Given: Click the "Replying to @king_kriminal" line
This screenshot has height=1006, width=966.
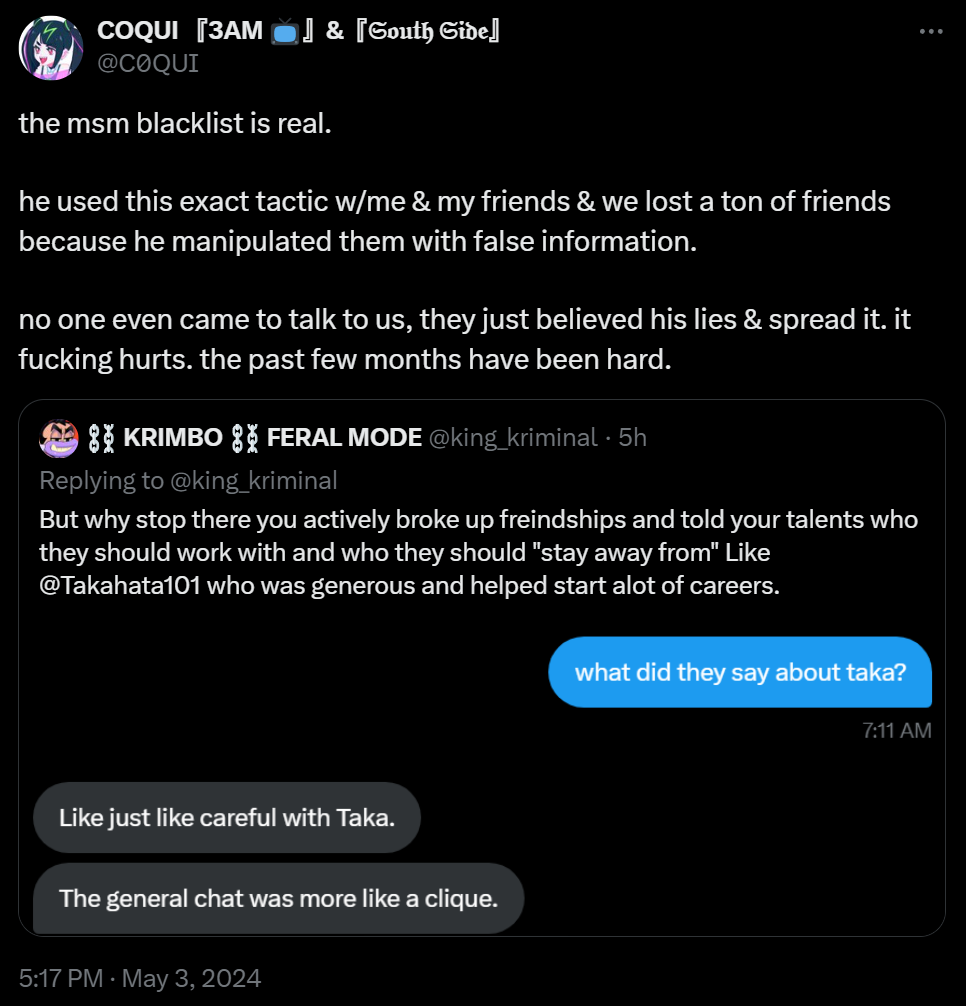Looking at the screenshot, I should [188, 480].
